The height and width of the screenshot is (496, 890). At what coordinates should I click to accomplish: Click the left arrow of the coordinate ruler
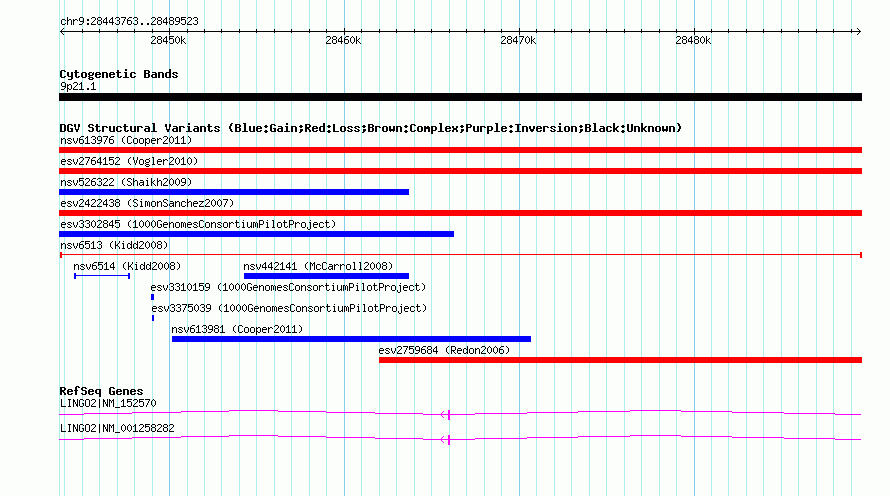point(62,31)
